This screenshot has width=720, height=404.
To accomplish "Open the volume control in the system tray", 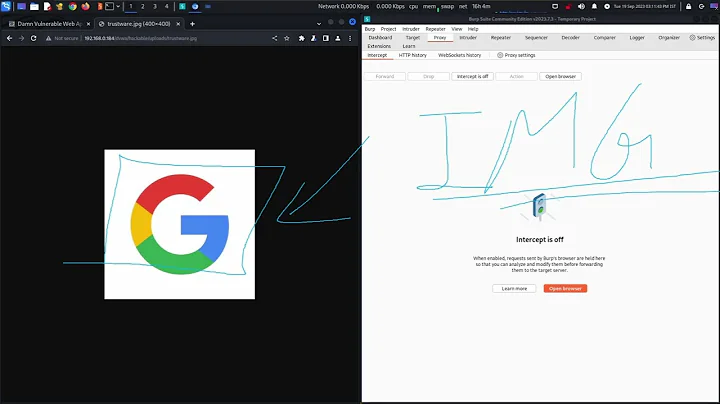I will [x=581, y=6].
